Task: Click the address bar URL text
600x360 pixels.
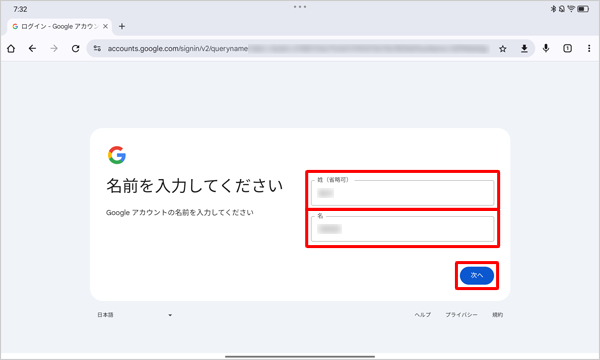Action: pos(178,49)
